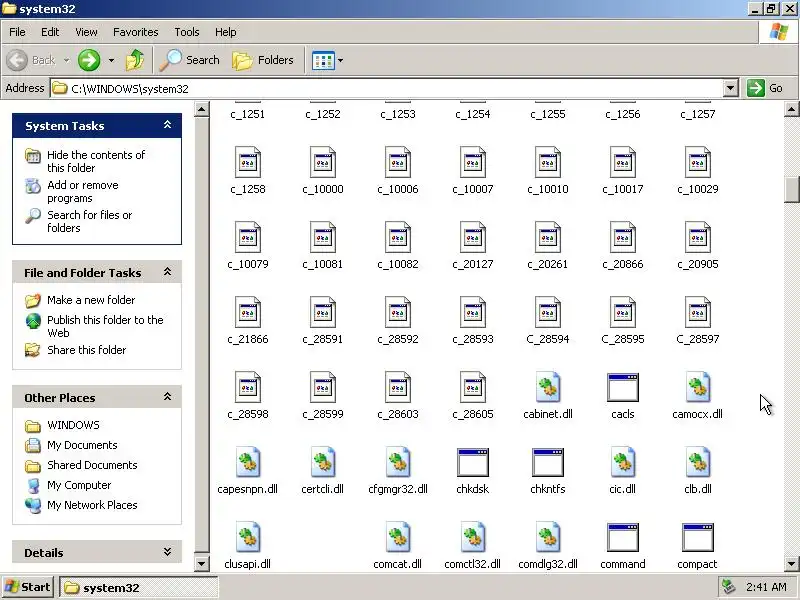The image size is (800, 600).
Task: Click the address bar path field
Action: point(387,88)
